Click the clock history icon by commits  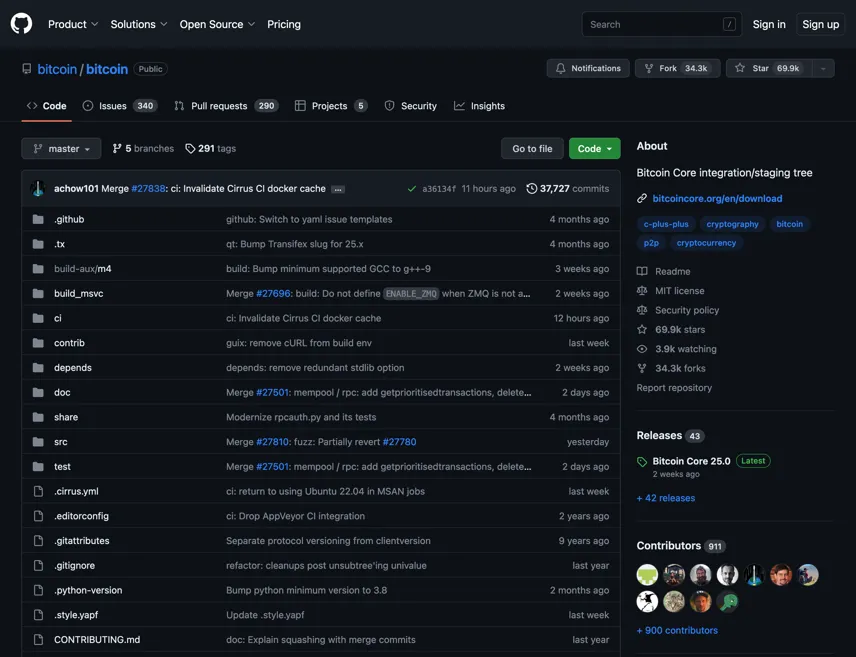click(531, 188)
